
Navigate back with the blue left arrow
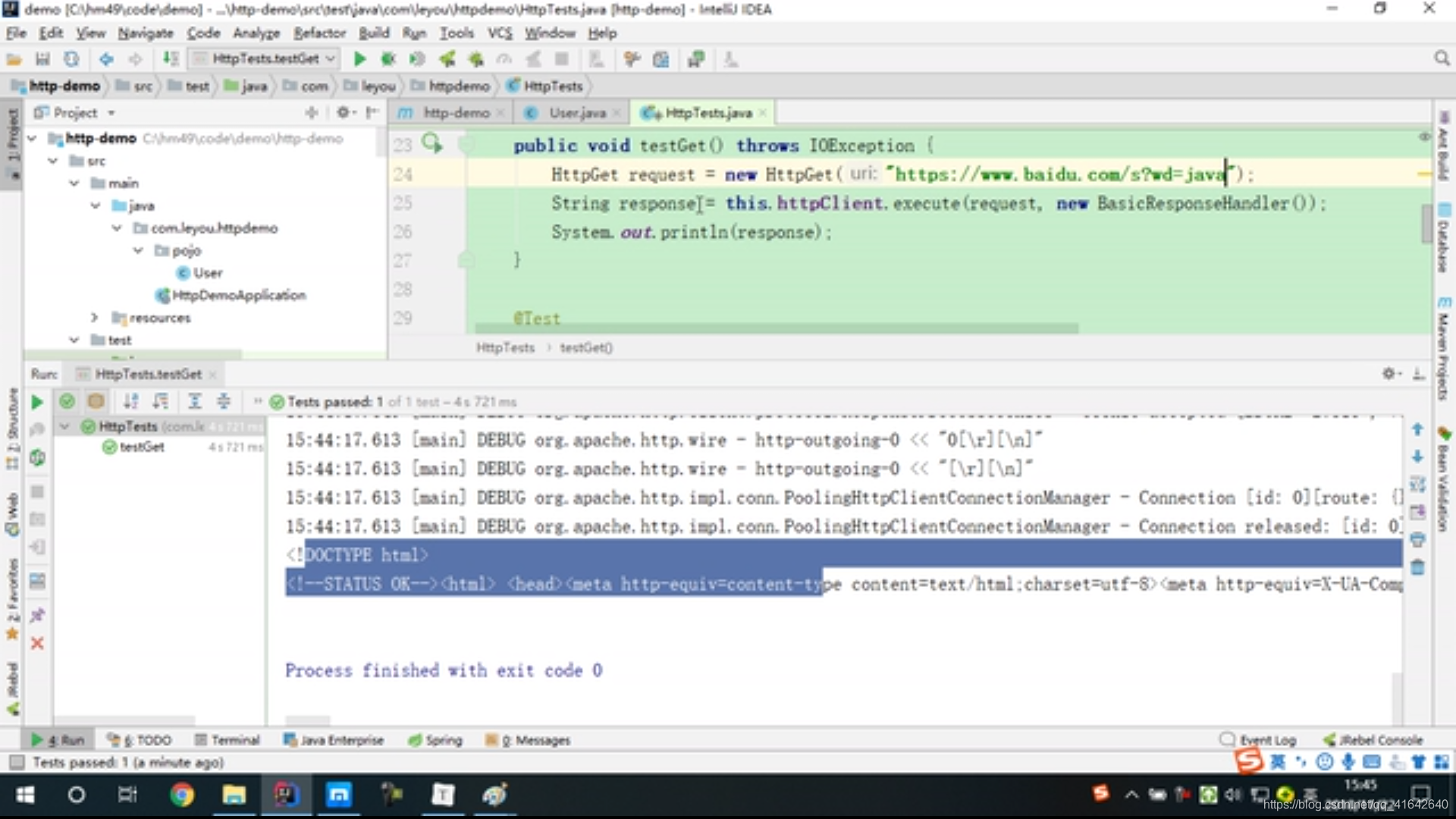click(106, 59)
